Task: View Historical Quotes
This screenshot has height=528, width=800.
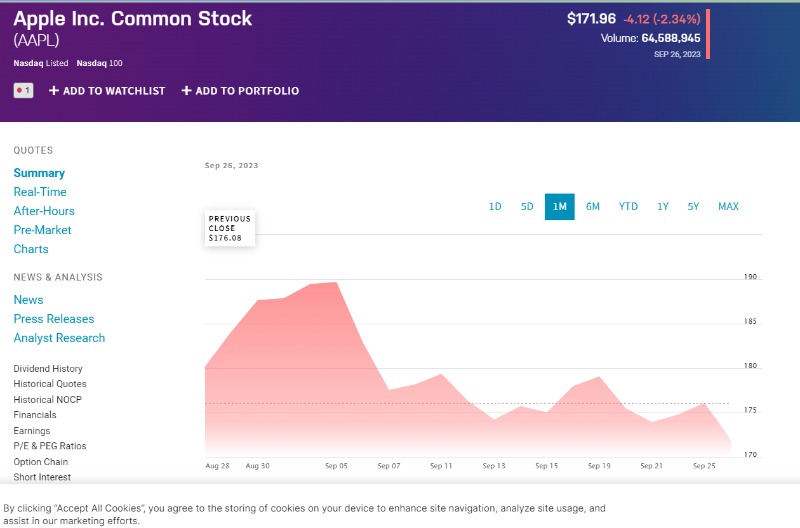Action: click(x=50, y=384)
